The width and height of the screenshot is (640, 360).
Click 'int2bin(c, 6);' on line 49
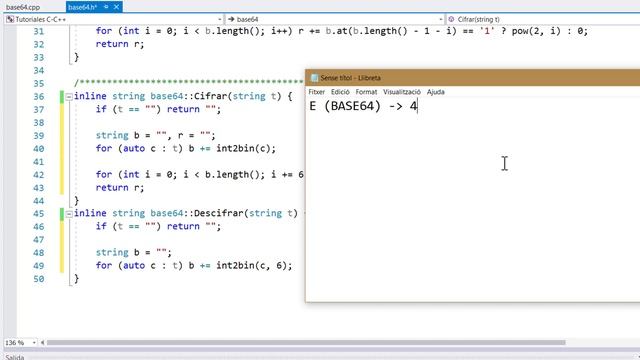point(254,266)
